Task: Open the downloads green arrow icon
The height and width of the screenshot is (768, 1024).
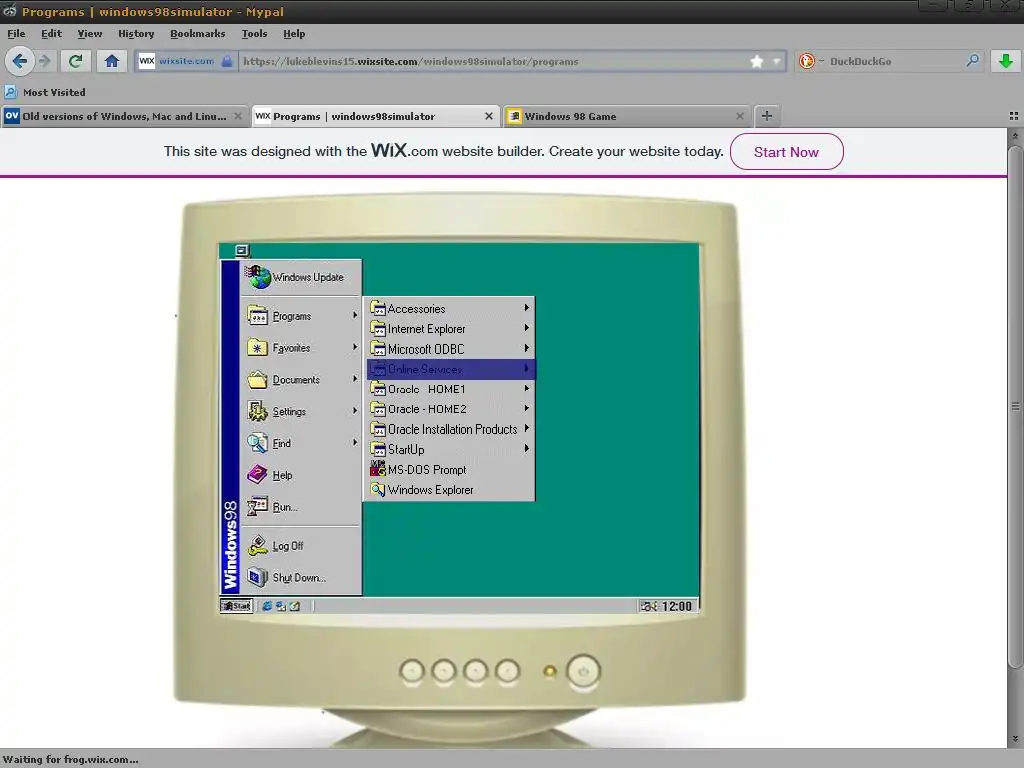Action: click(1006, 61)
